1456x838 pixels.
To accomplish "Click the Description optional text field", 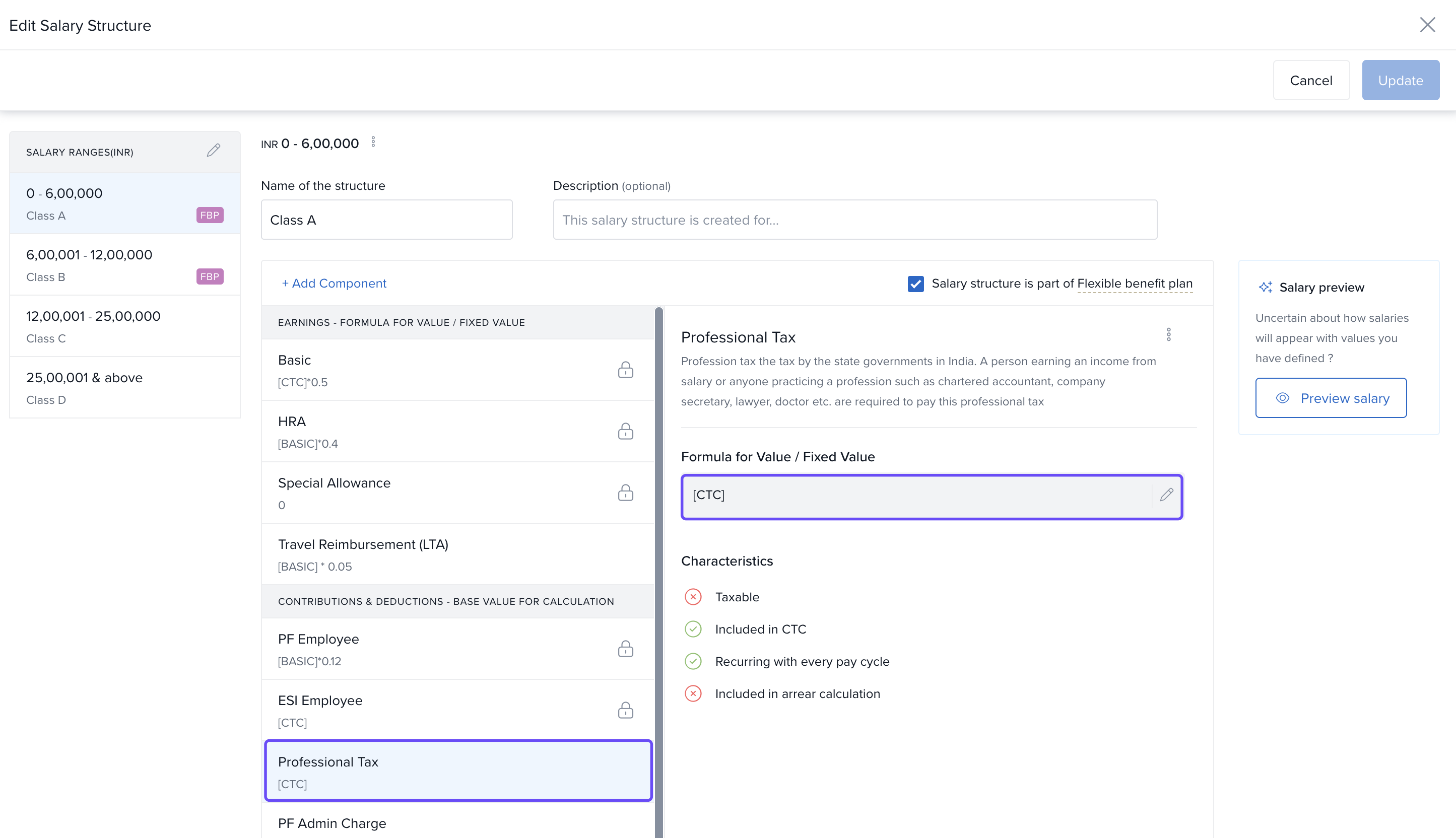I will [854, 220].
